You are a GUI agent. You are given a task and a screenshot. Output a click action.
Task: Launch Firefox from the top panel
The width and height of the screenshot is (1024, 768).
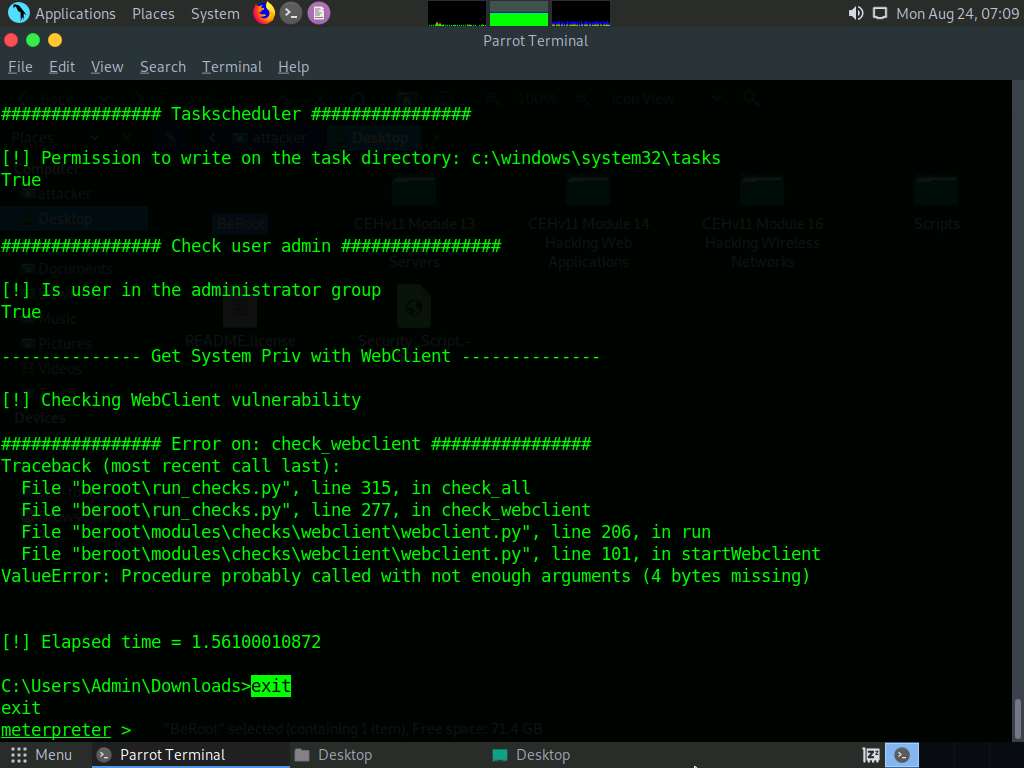[x=264, y=13]
